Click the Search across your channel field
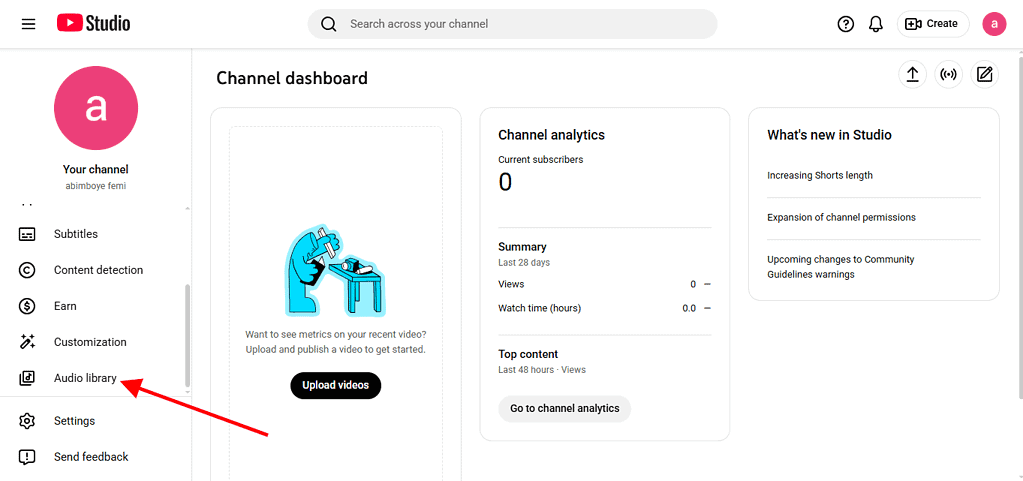The width and height of the screenshot is (1023, 481). point(520,24)
